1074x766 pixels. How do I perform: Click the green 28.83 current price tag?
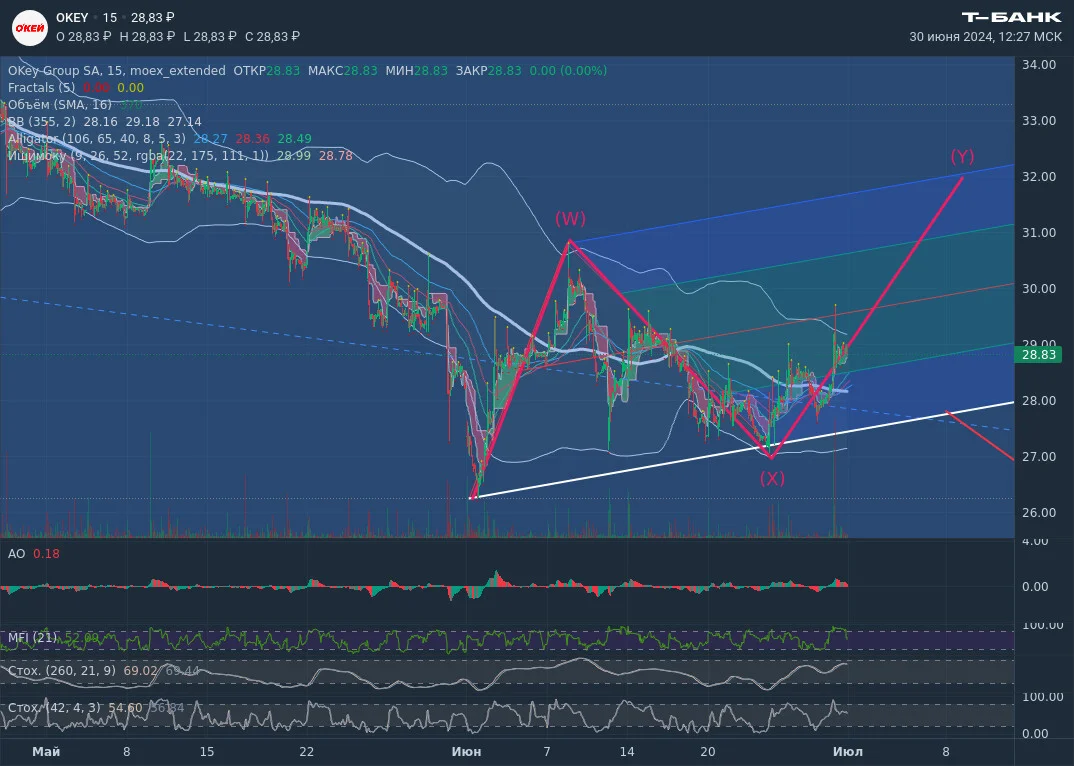1038,354
